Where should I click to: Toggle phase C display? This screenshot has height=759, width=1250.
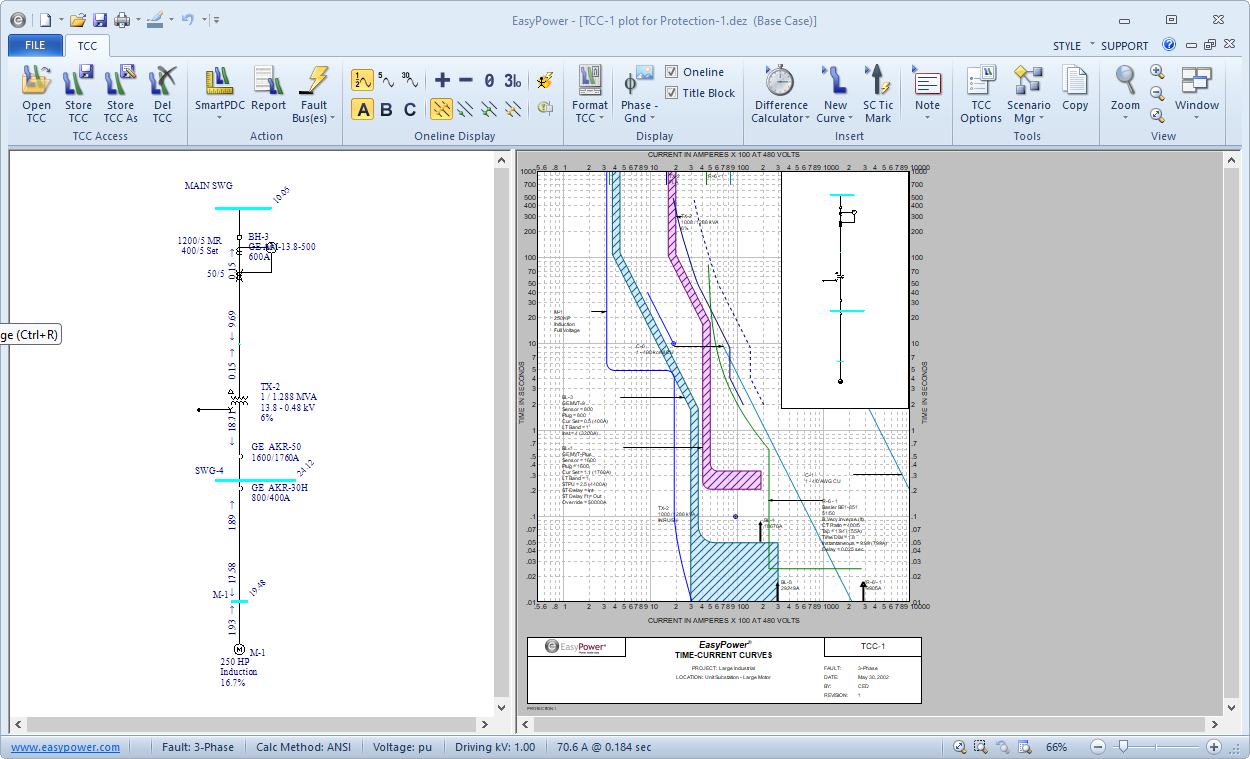[410, 109]
